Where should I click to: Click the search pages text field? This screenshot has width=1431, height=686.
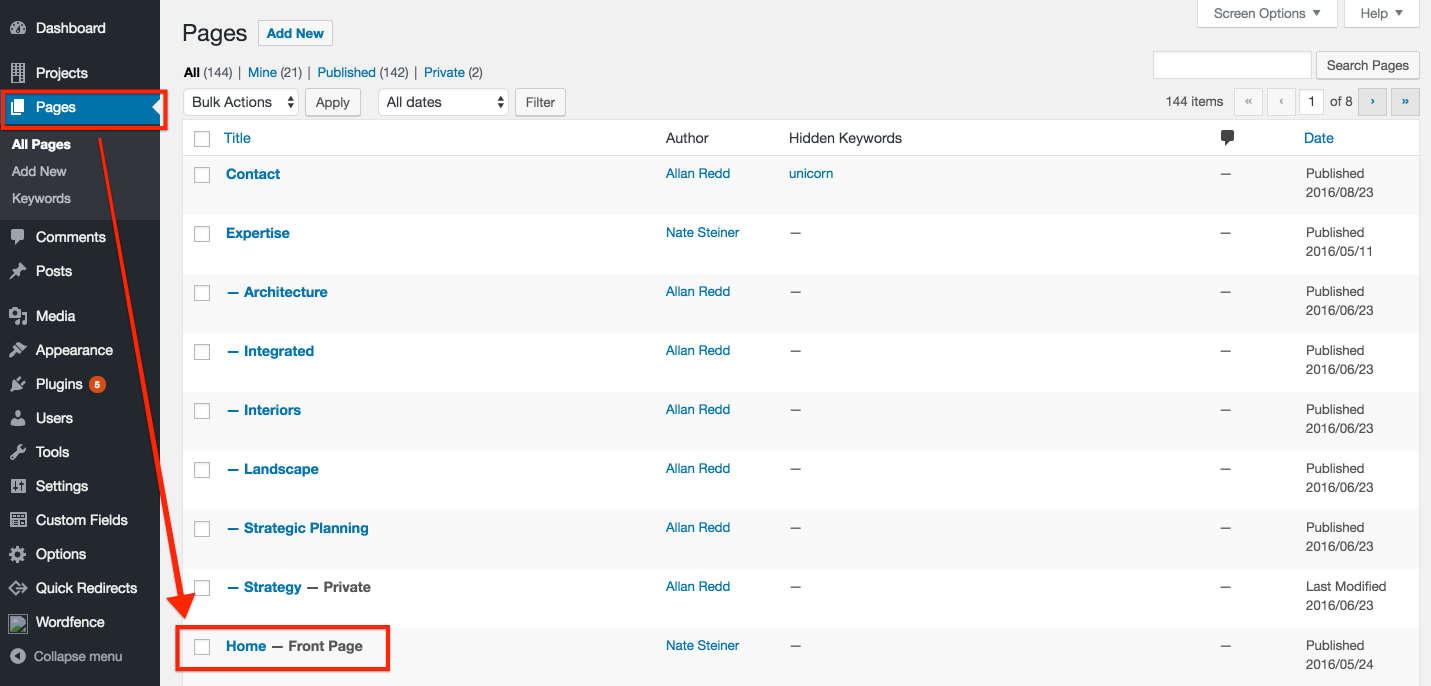pos(1231,65)
